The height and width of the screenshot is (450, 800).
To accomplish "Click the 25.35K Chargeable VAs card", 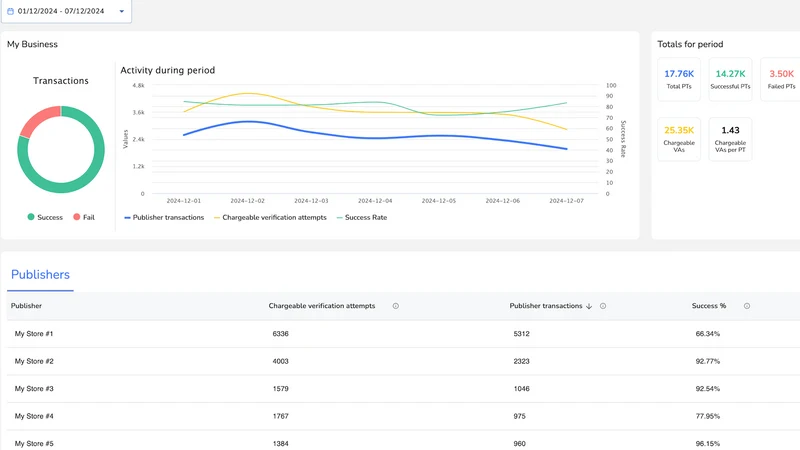I will click(679, 139).
